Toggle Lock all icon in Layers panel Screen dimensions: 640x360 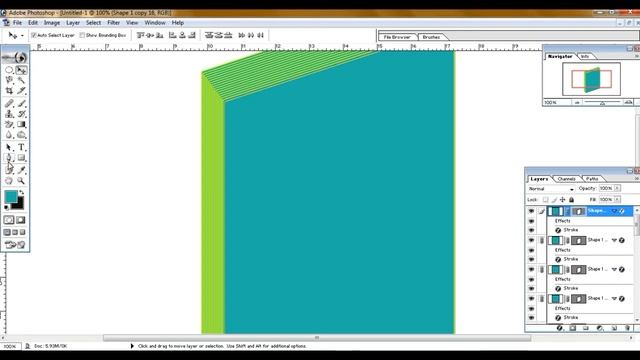(x=571, y=200)
